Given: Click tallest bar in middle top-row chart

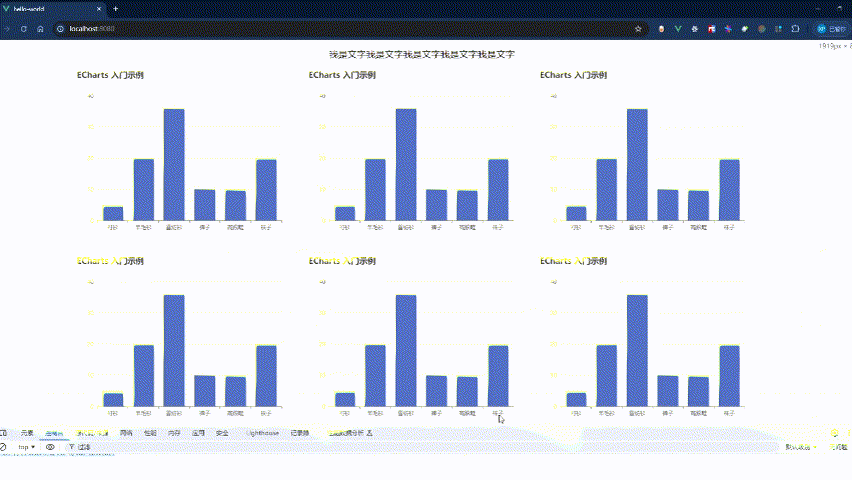Looking at the screenshot, I should pos(406,165).
